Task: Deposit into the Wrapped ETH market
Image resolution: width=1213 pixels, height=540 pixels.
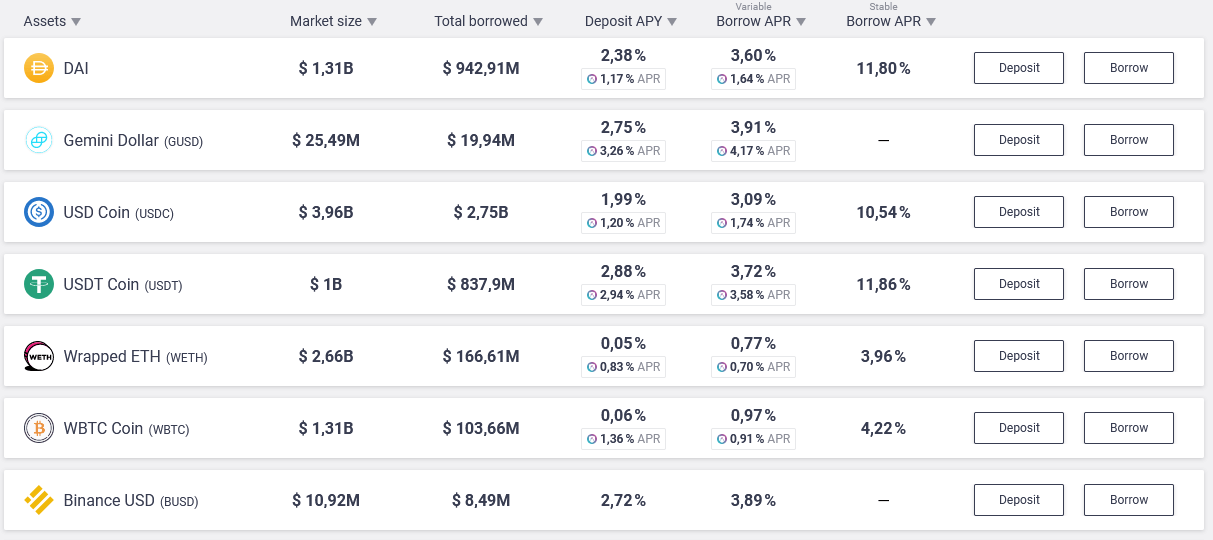Action: (x=1019, y=356)
